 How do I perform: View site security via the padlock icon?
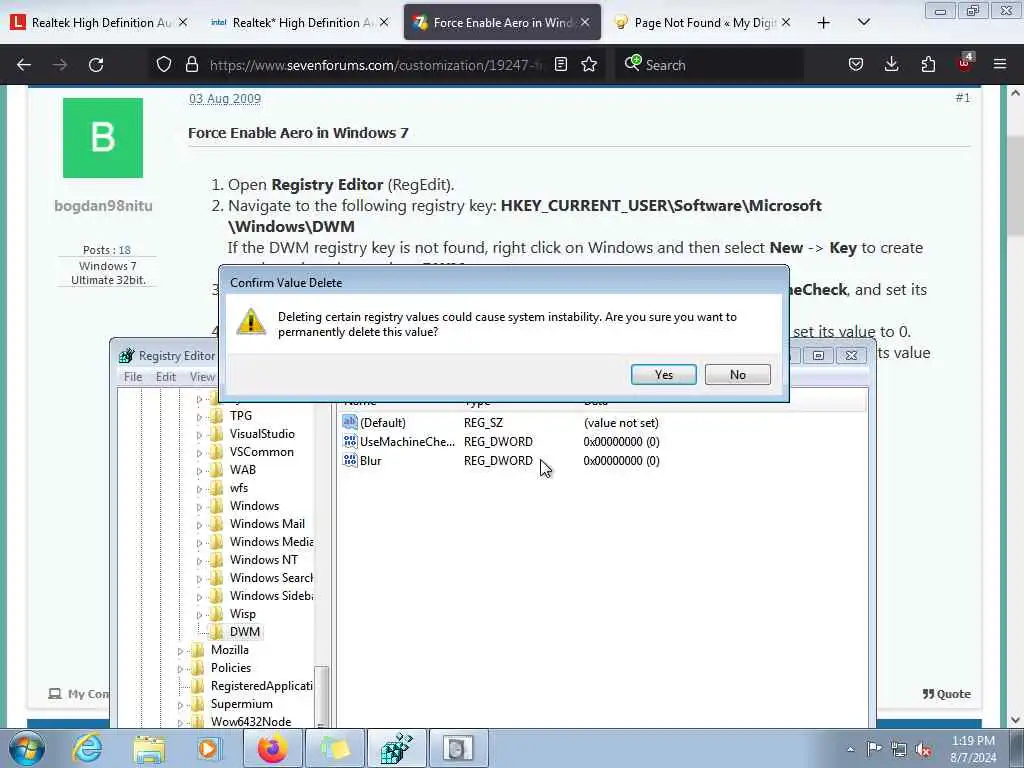click(191, 64)
